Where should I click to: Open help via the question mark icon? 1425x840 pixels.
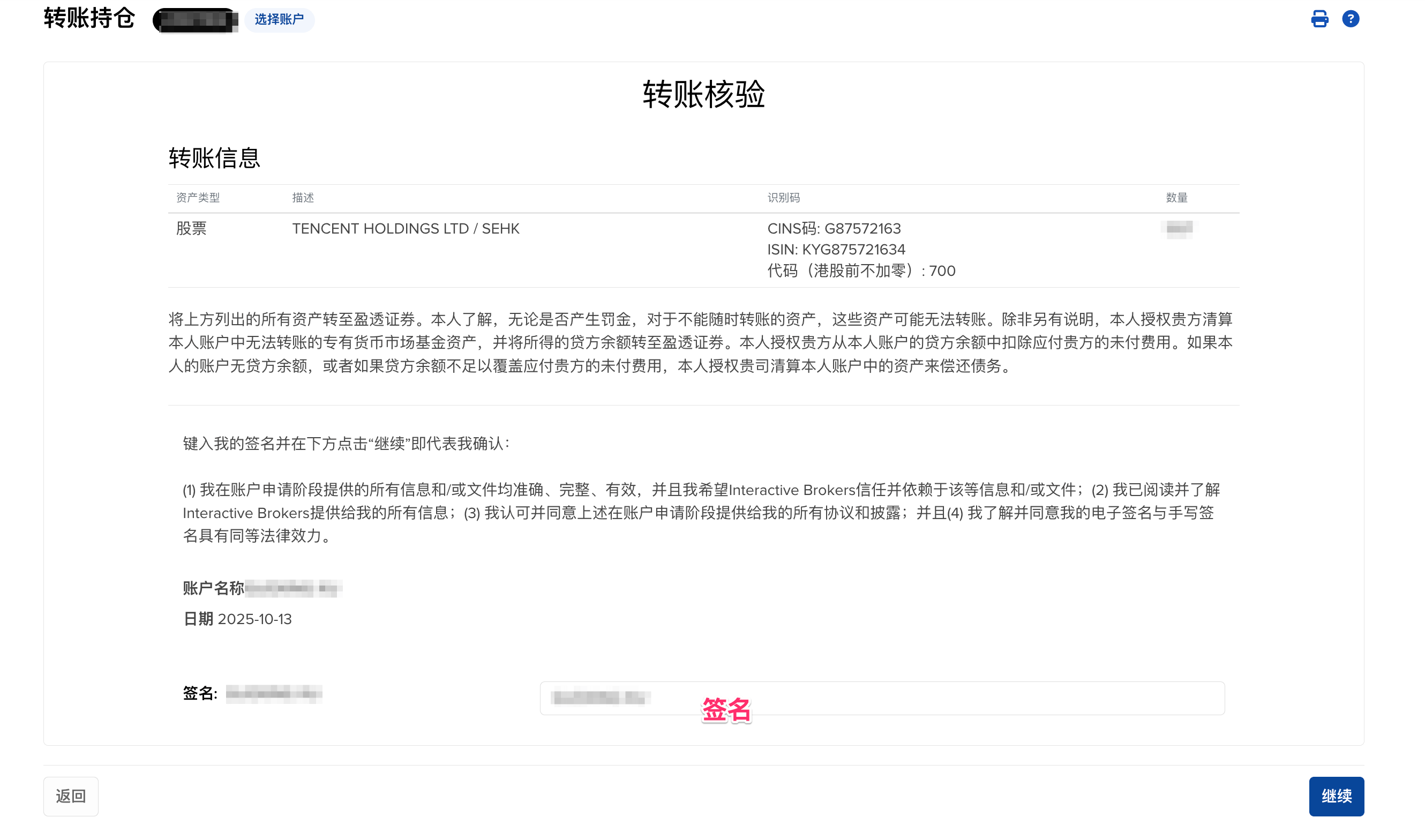[x=1351, y=19]
